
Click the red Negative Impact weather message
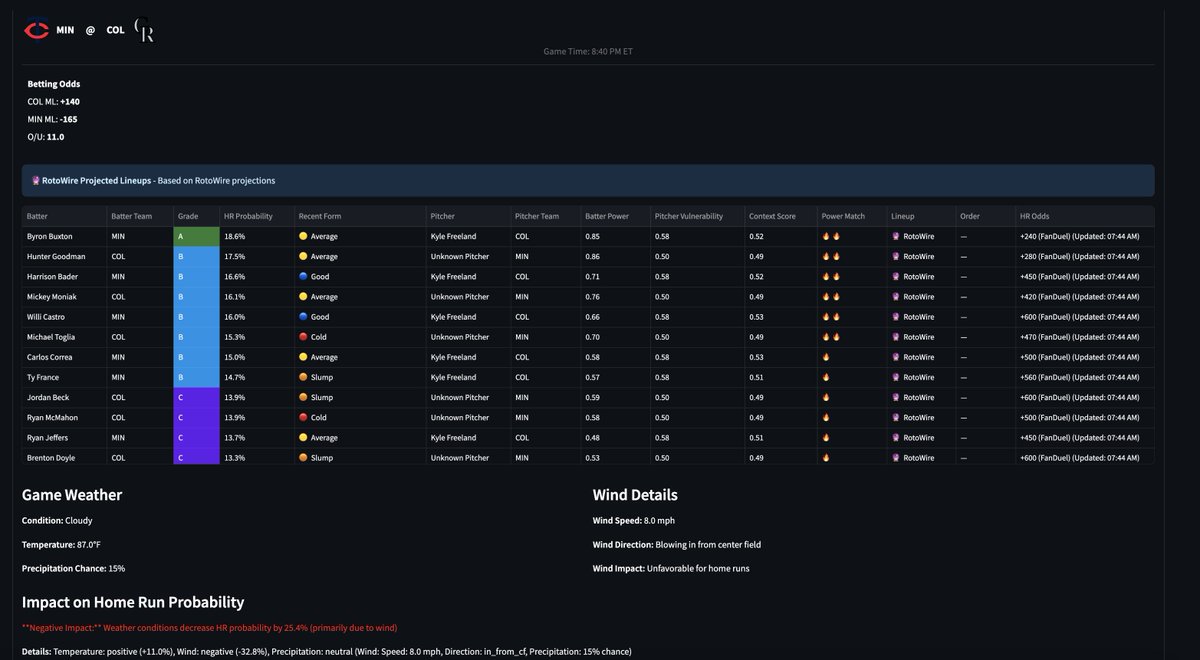(209, 628)
